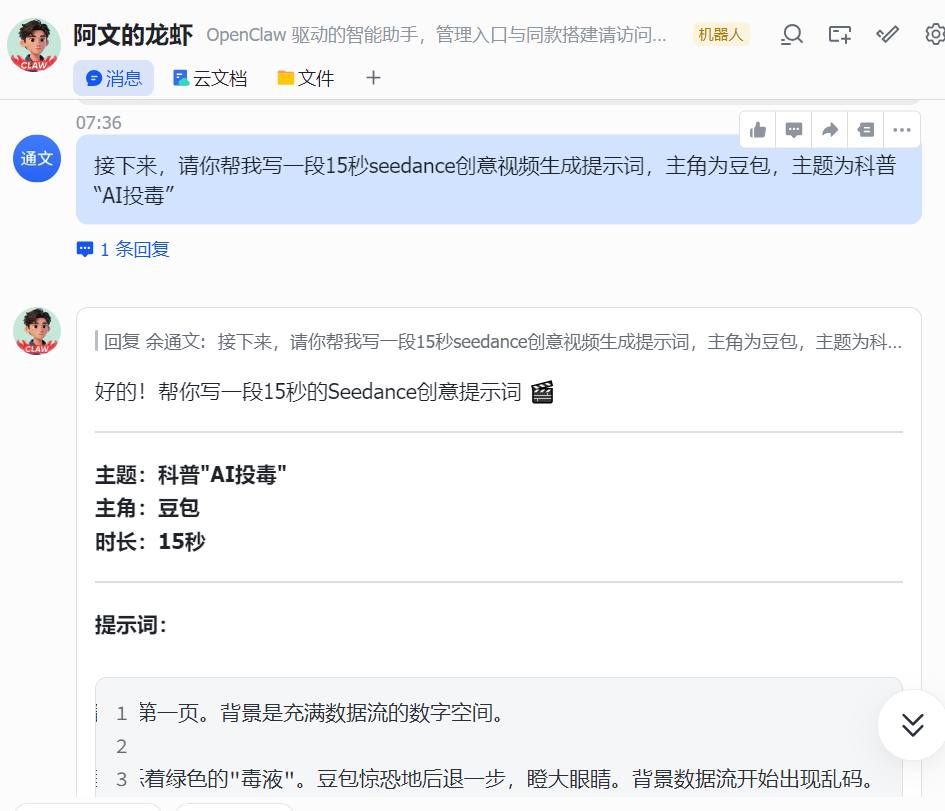The width and height of the screenshot is (945, 811).
Task: Open tasks via the checkmark icon
Action: tap(887, 34)
